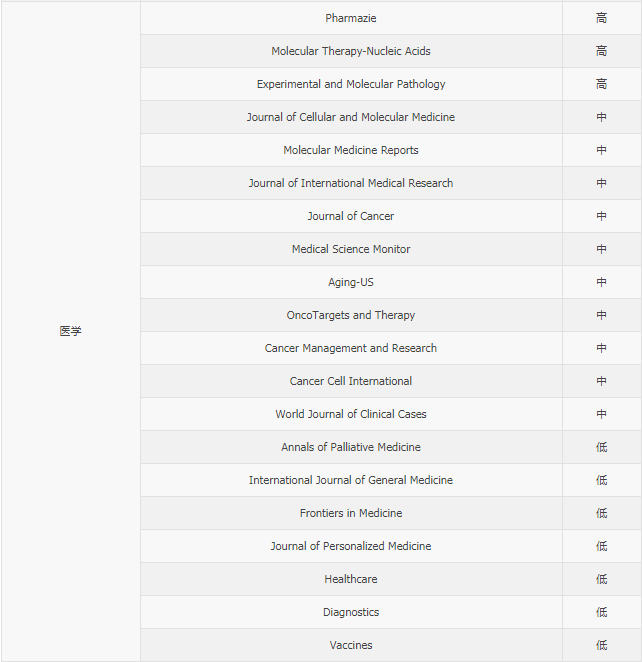
Task: Click World Journal of Clinical Cases
Action: (x=351, y=414)
